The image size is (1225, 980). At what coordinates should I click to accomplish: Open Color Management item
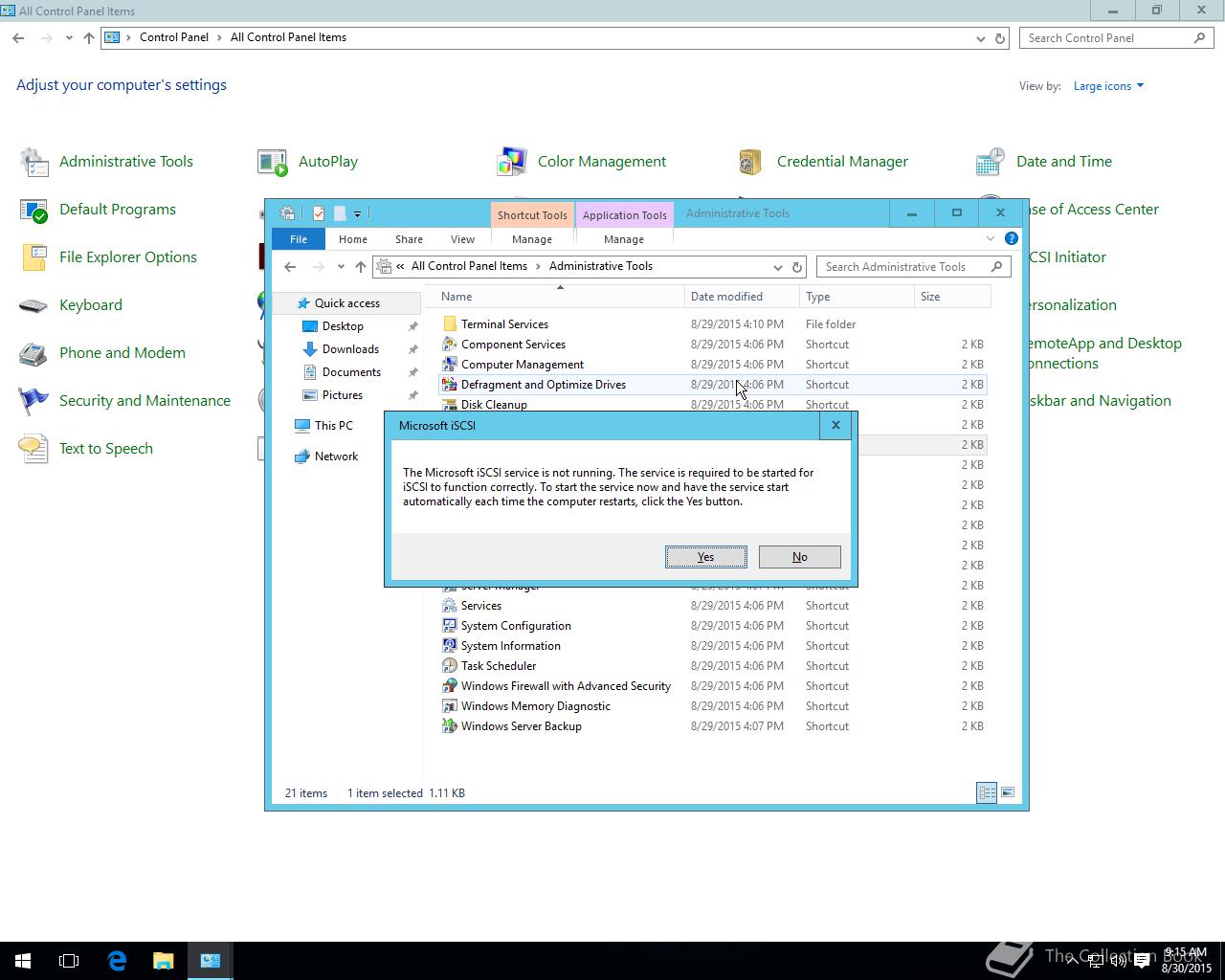[x=582, y=162]
